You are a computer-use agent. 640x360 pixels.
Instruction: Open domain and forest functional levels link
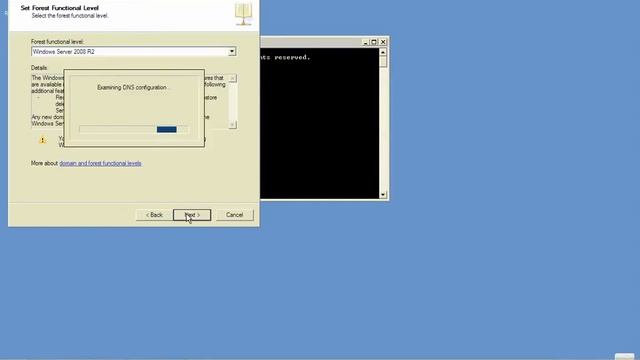pyautogui.click(x=100, y=163)
